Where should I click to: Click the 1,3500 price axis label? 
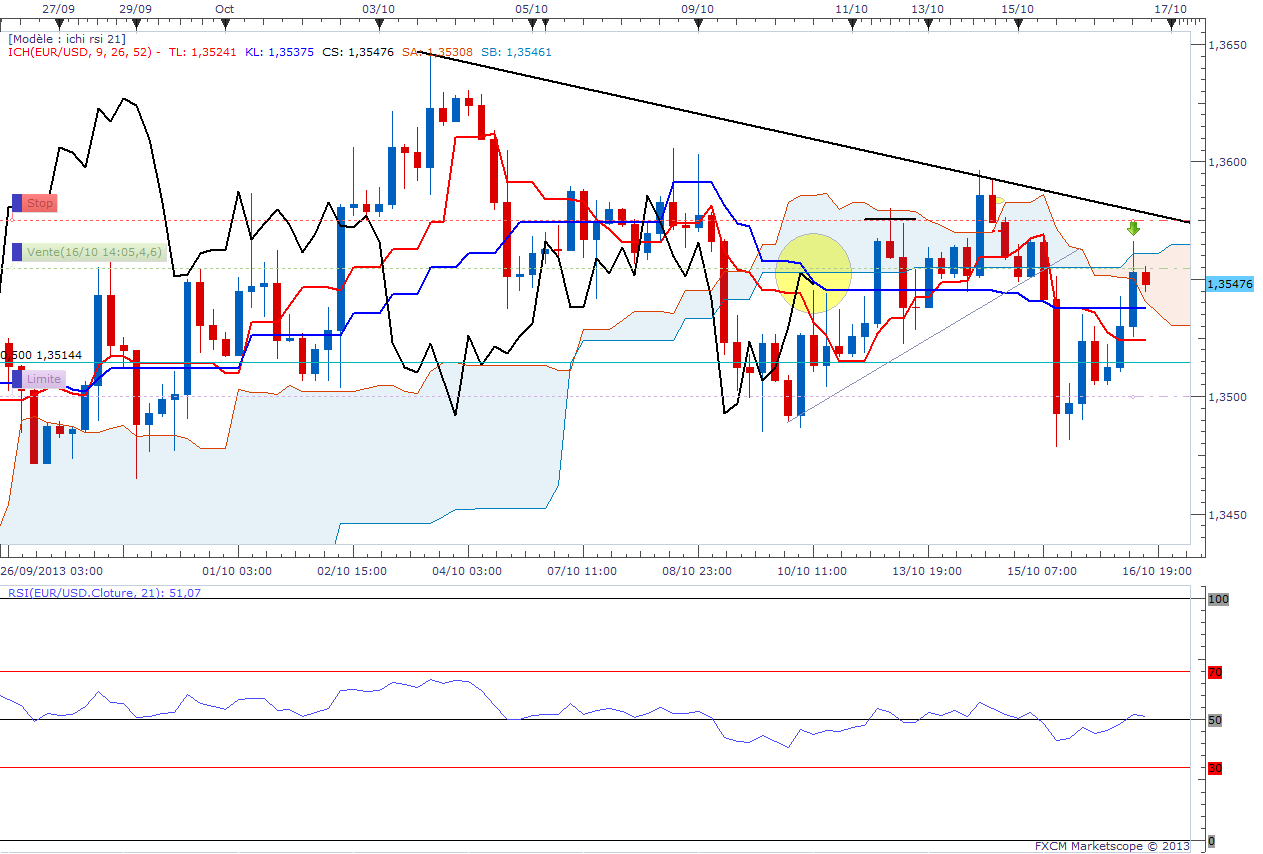(1227, 397)
